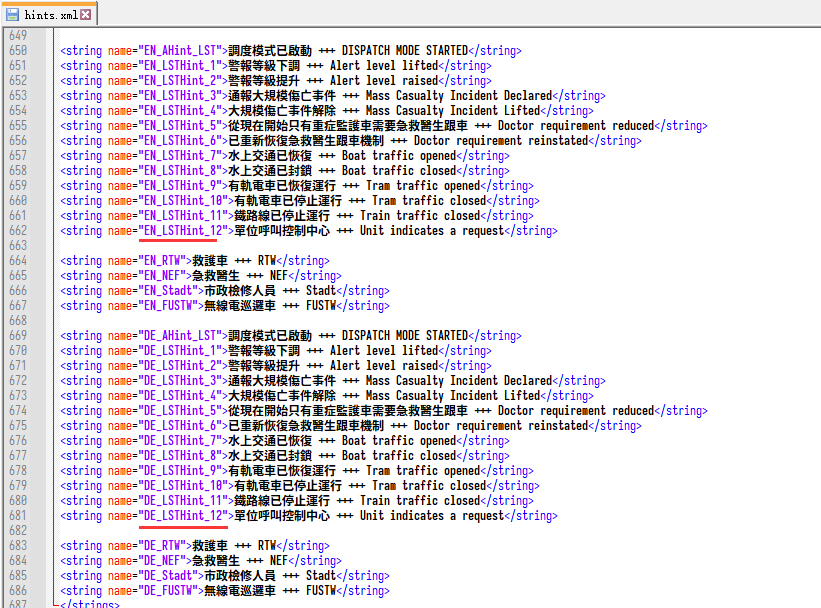Click the "EN_NEF" attribute value
This screenshot has width=821, height=608.
click(x=162, y=276)
